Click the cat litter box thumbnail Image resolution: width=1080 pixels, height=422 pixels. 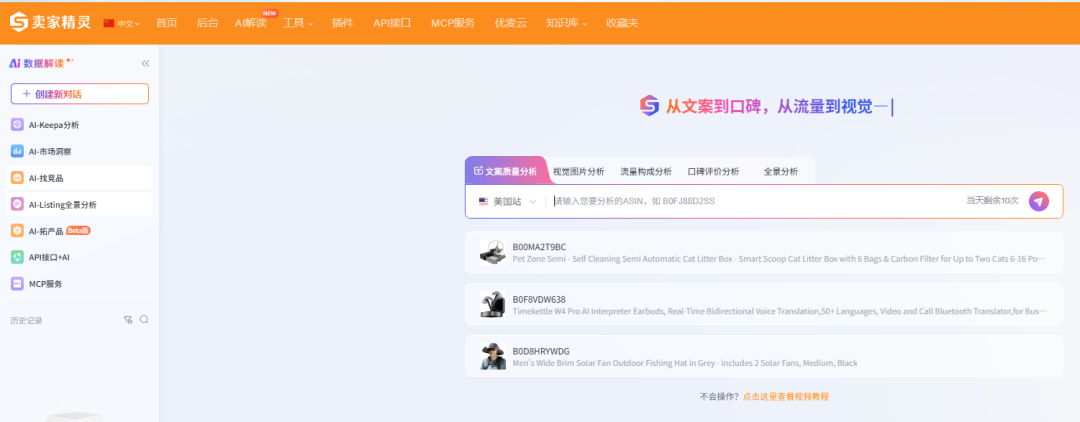click(x=492, y=253)
